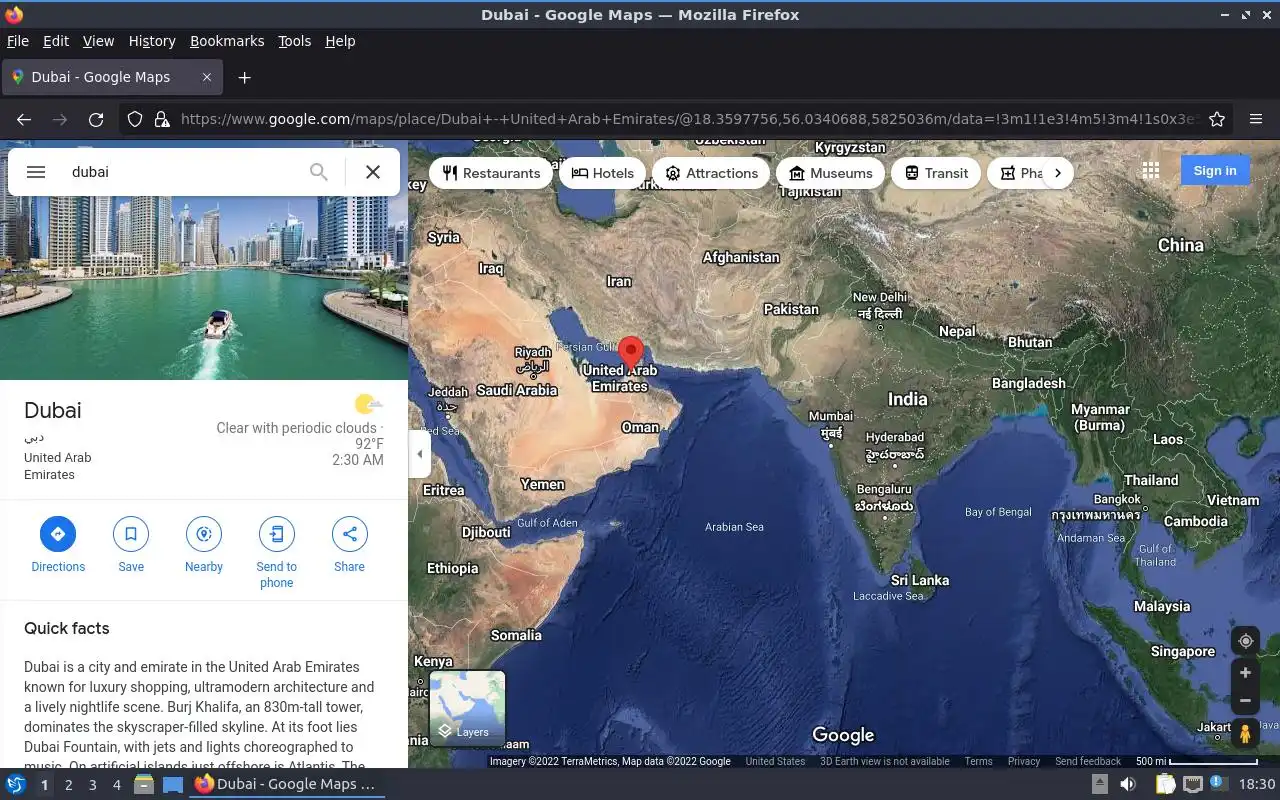
Task: Open the Tools menu
Action: click(295, 41)
